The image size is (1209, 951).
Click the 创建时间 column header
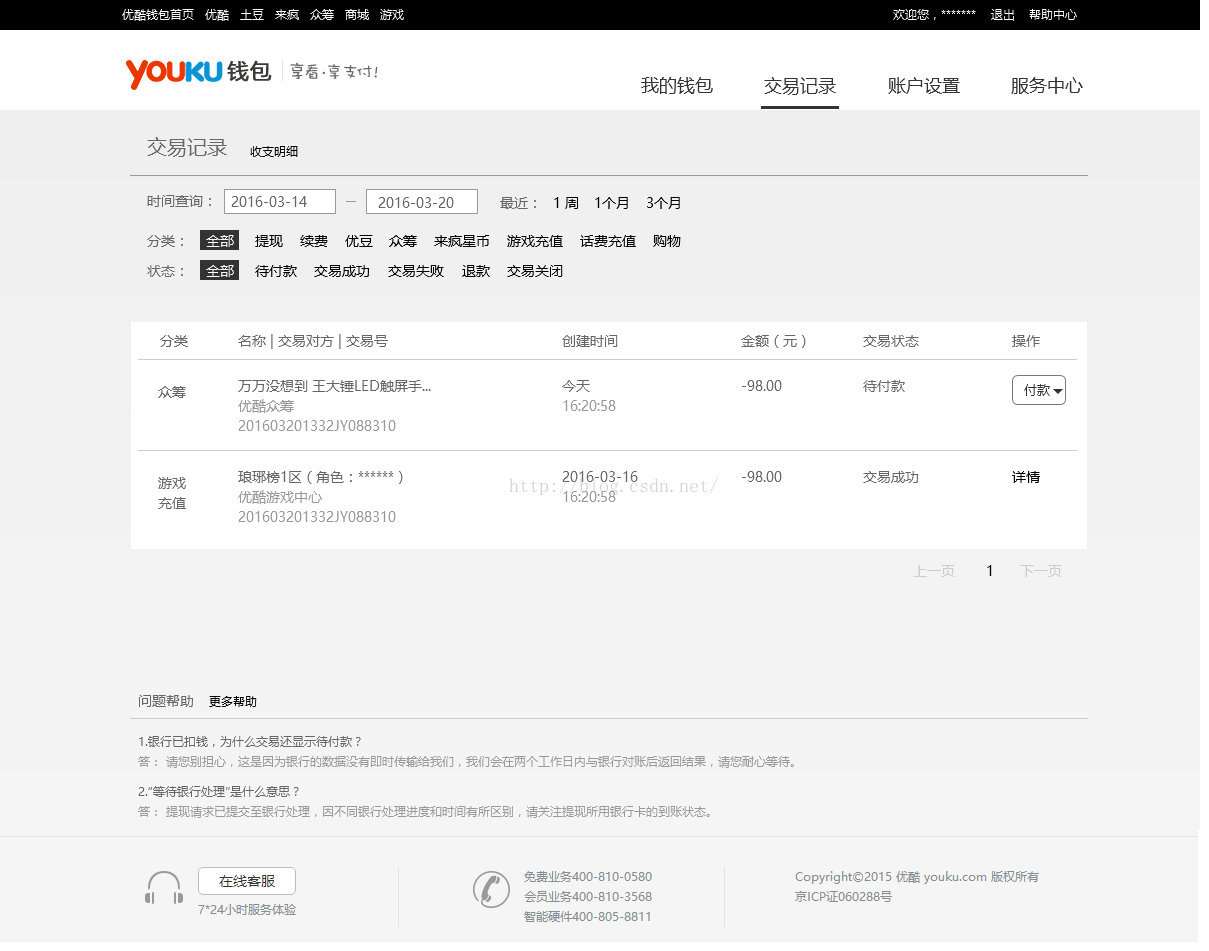coord(590,341)
